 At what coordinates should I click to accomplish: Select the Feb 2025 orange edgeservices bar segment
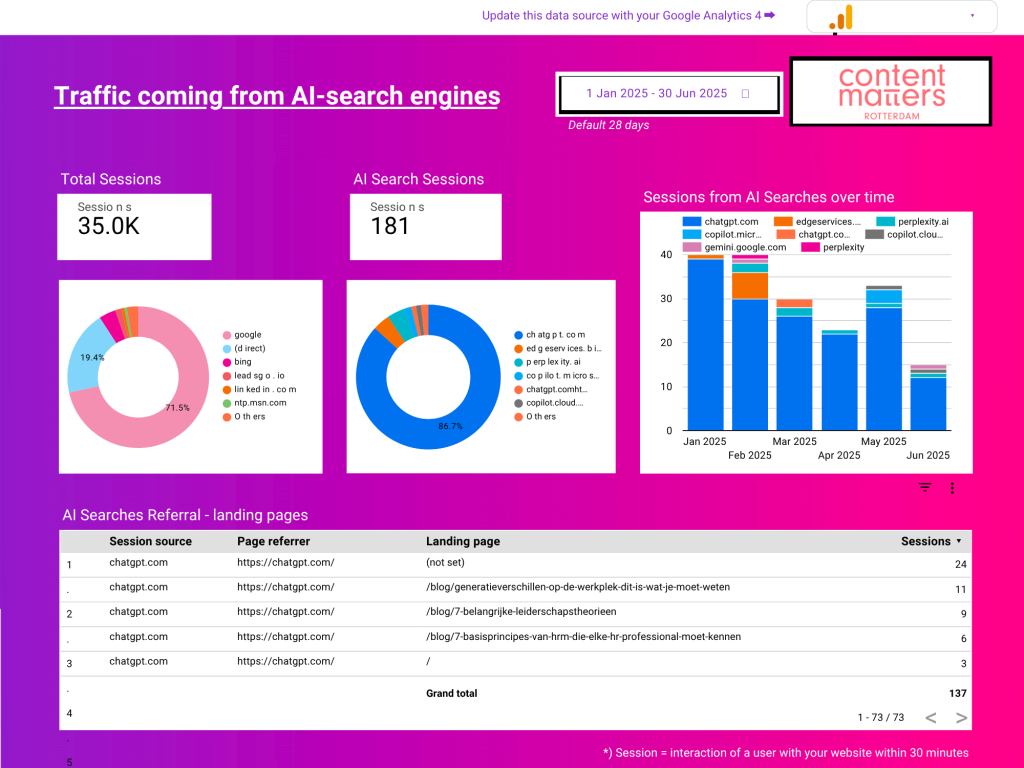[x=750, y=286]
